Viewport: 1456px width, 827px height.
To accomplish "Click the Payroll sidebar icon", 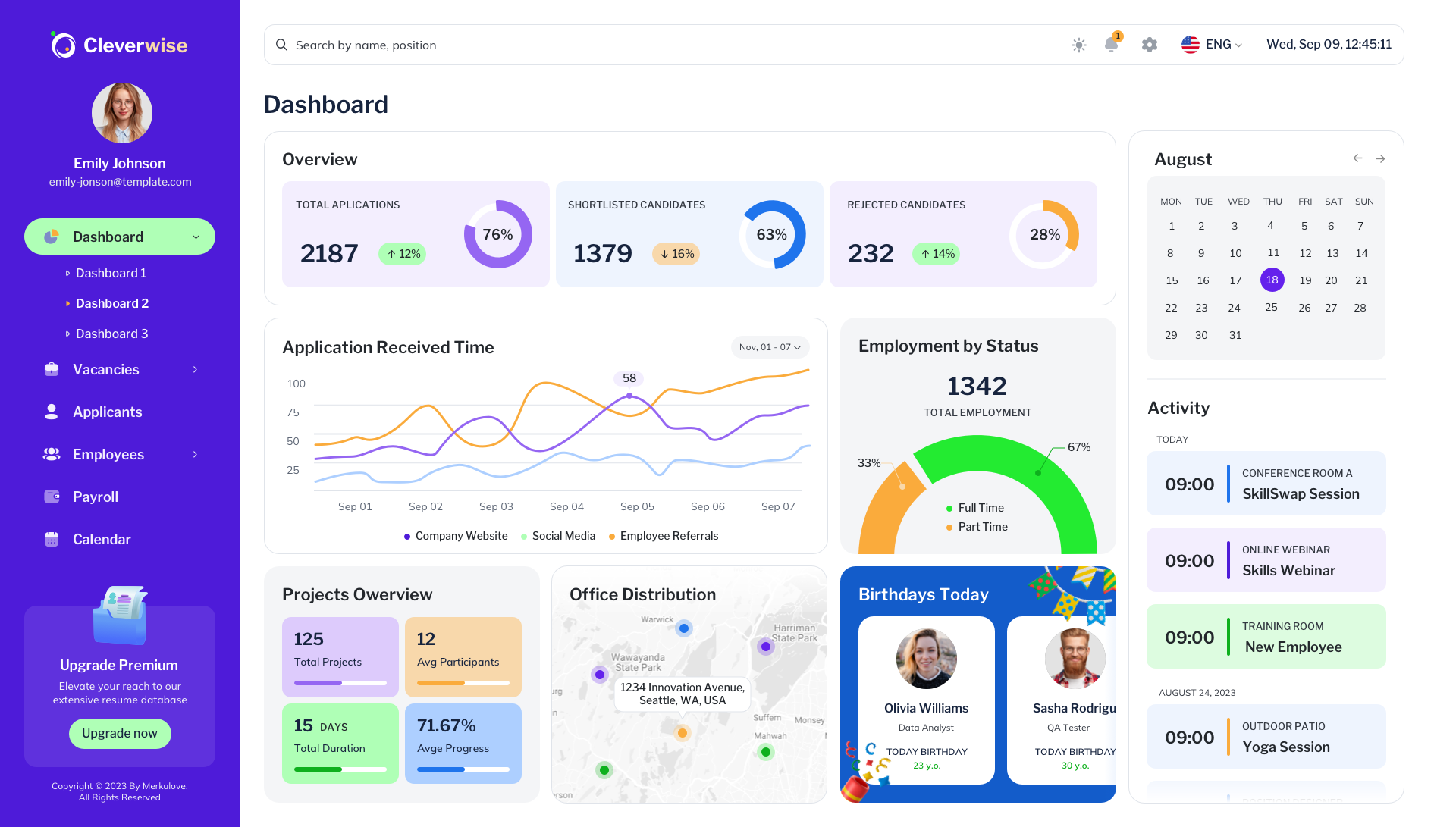I will tap(51, 497).
